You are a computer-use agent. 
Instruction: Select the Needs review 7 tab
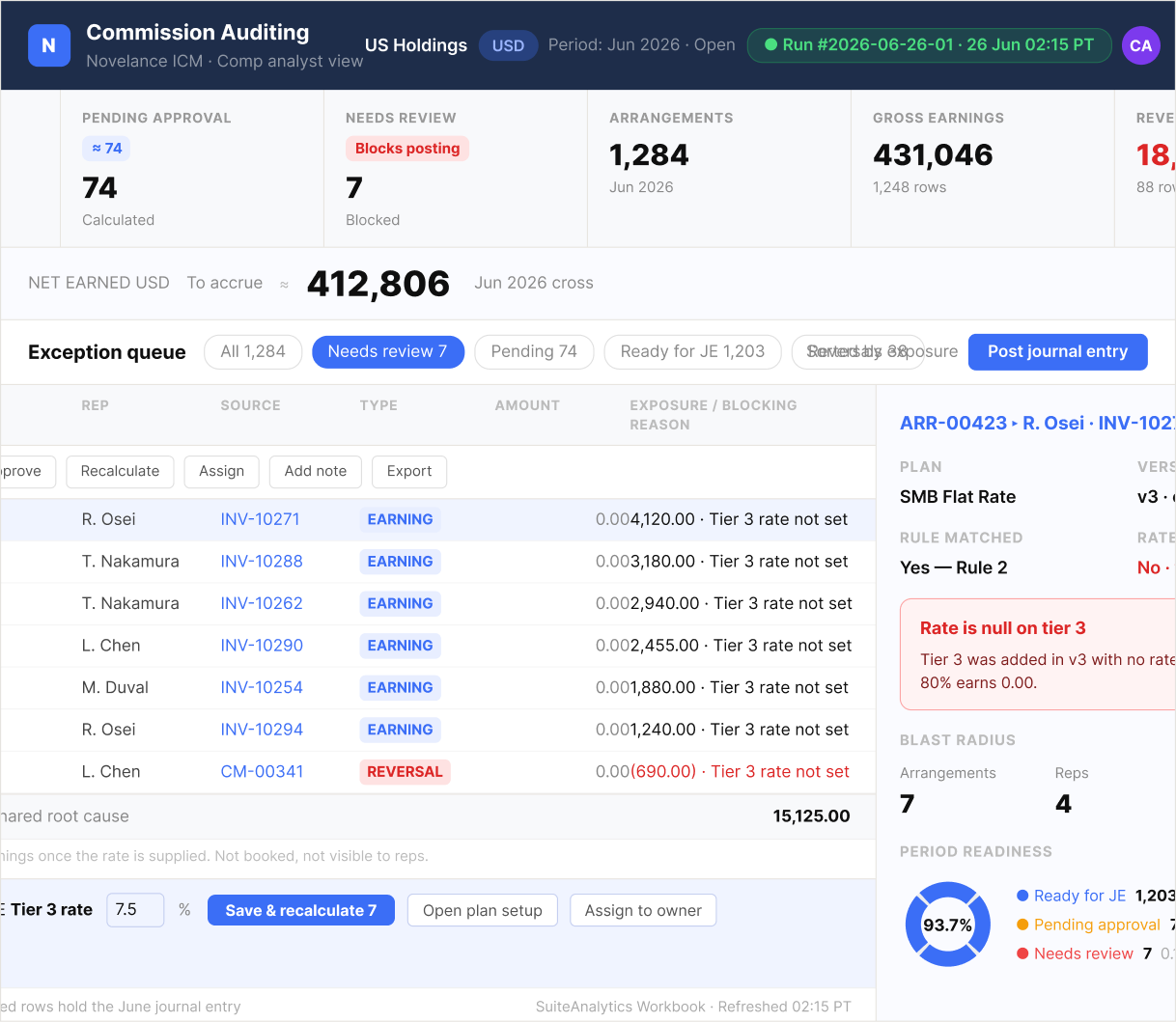click(x=387, y=351)
